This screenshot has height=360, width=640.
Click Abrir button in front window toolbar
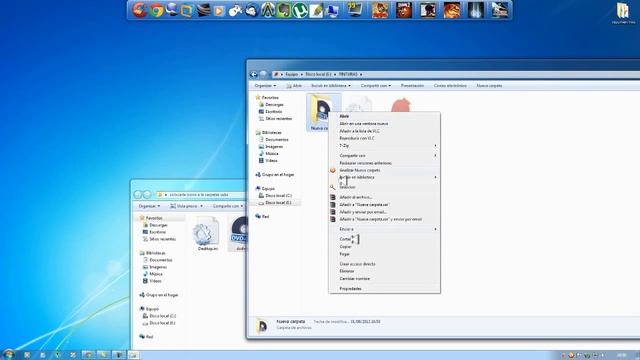(294, 86)
